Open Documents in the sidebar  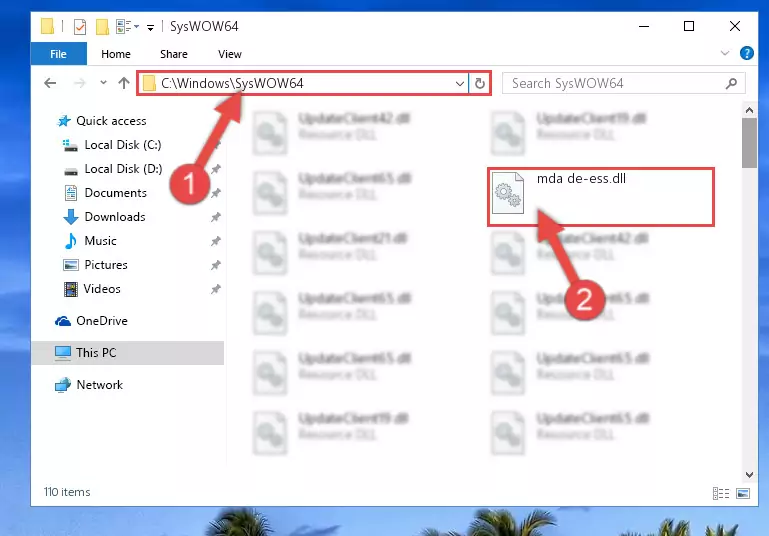pos(115,193)
